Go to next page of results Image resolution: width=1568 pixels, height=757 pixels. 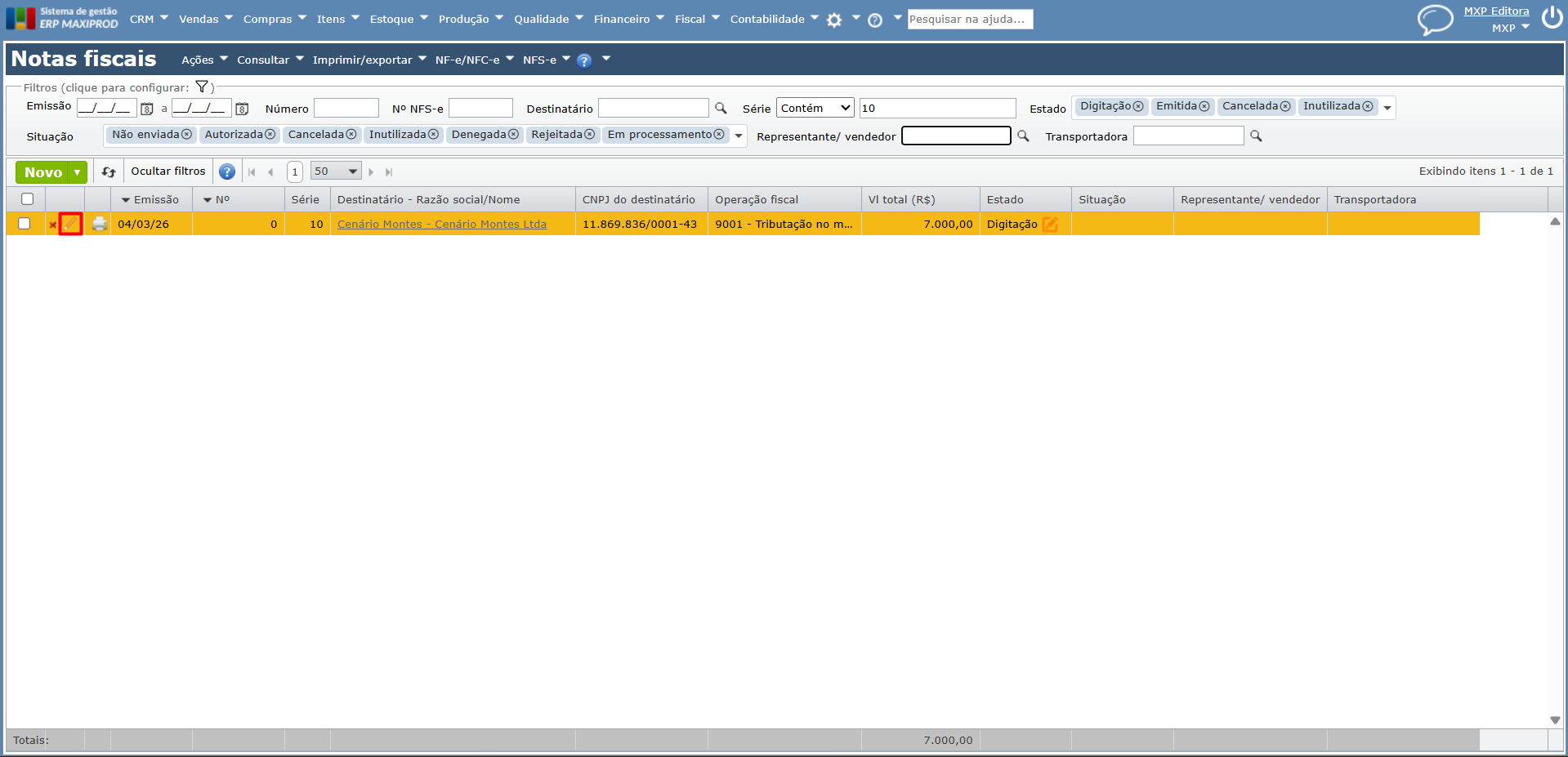pyautogui.click(x=371, y=172)
